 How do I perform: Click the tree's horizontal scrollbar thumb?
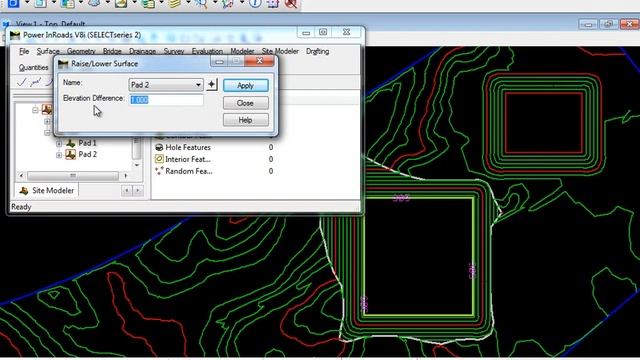pyautogui.click(x=73, y=176)
